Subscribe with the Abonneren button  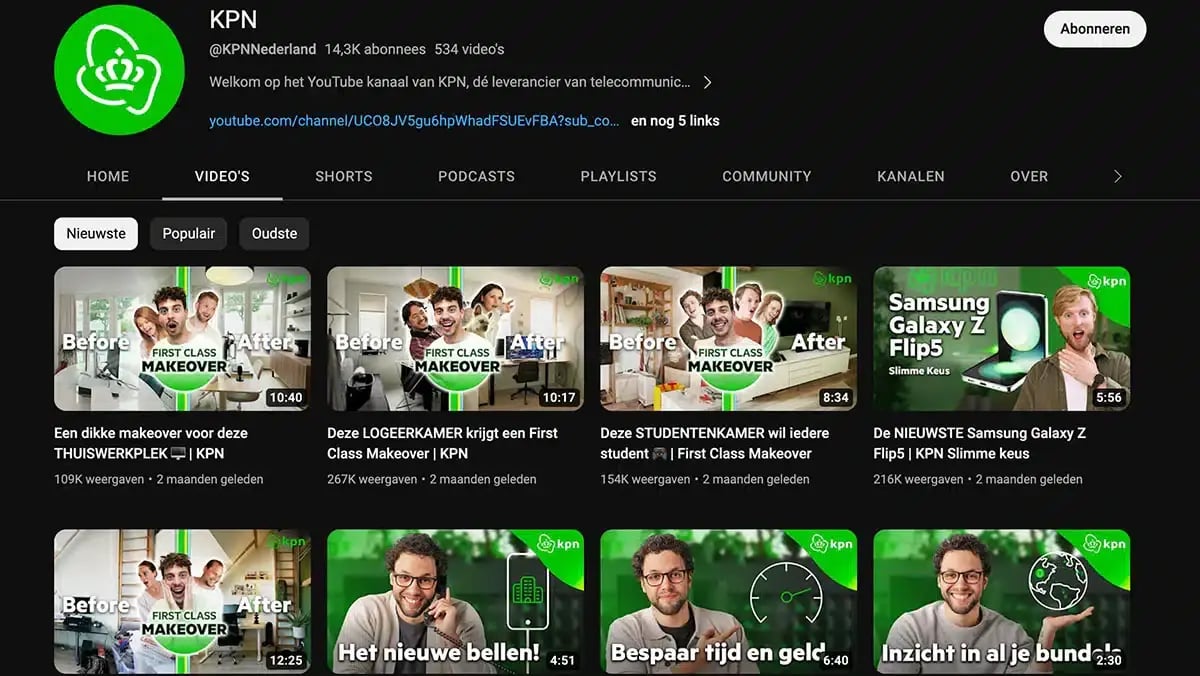pos(1095,29)
